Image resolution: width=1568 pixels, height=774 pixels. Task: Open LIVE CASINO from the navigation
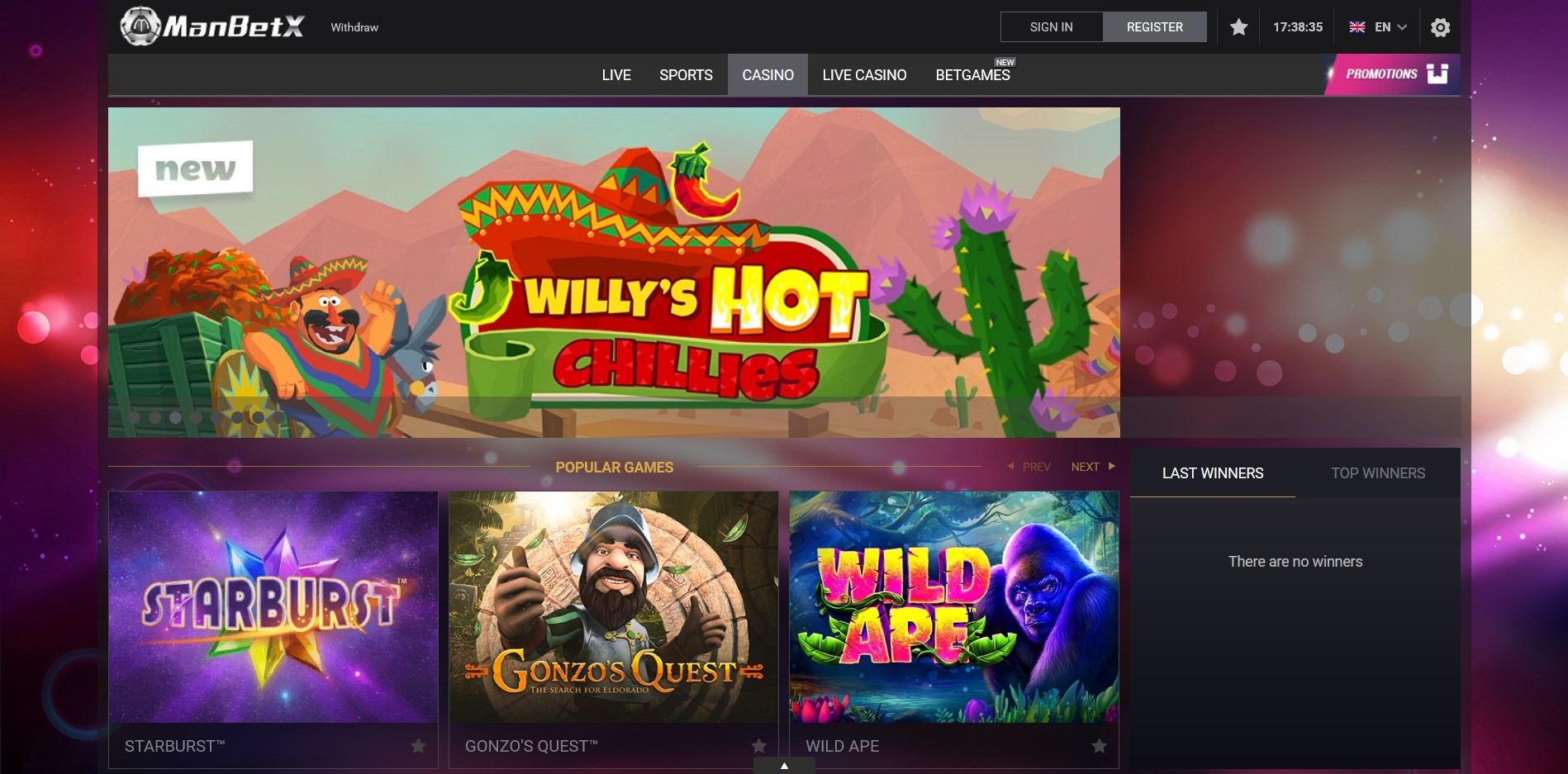point(864,75)
